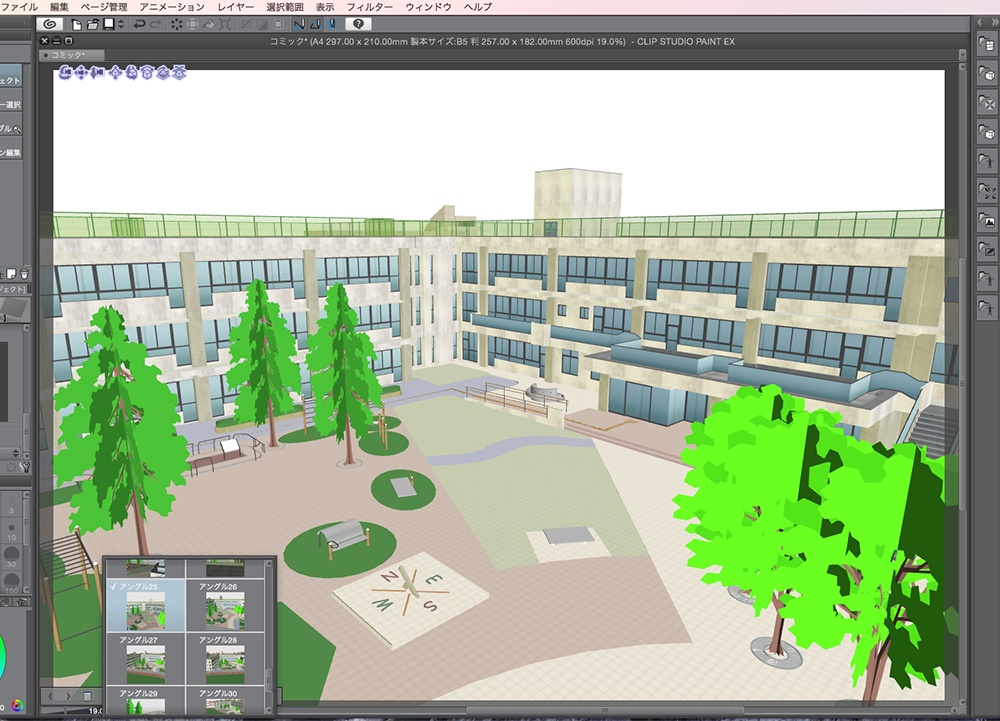This screenshot has height=721, width=1000.
Task: Select the アングル28 camera preset thumbnail
Action: (x=225, y=663)
